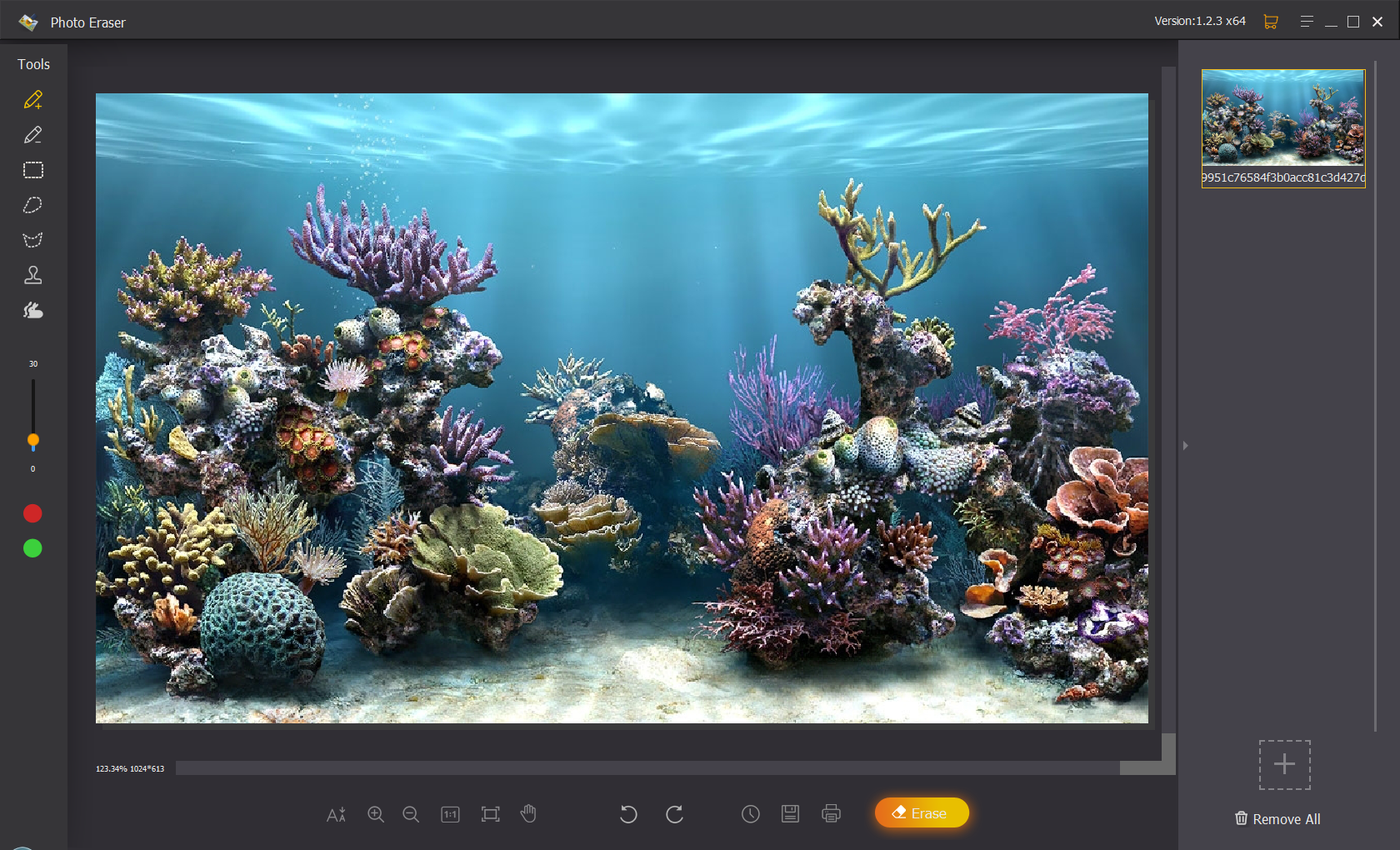Print the image
This screenshot has width=1400, height=850.
(831, 814)
